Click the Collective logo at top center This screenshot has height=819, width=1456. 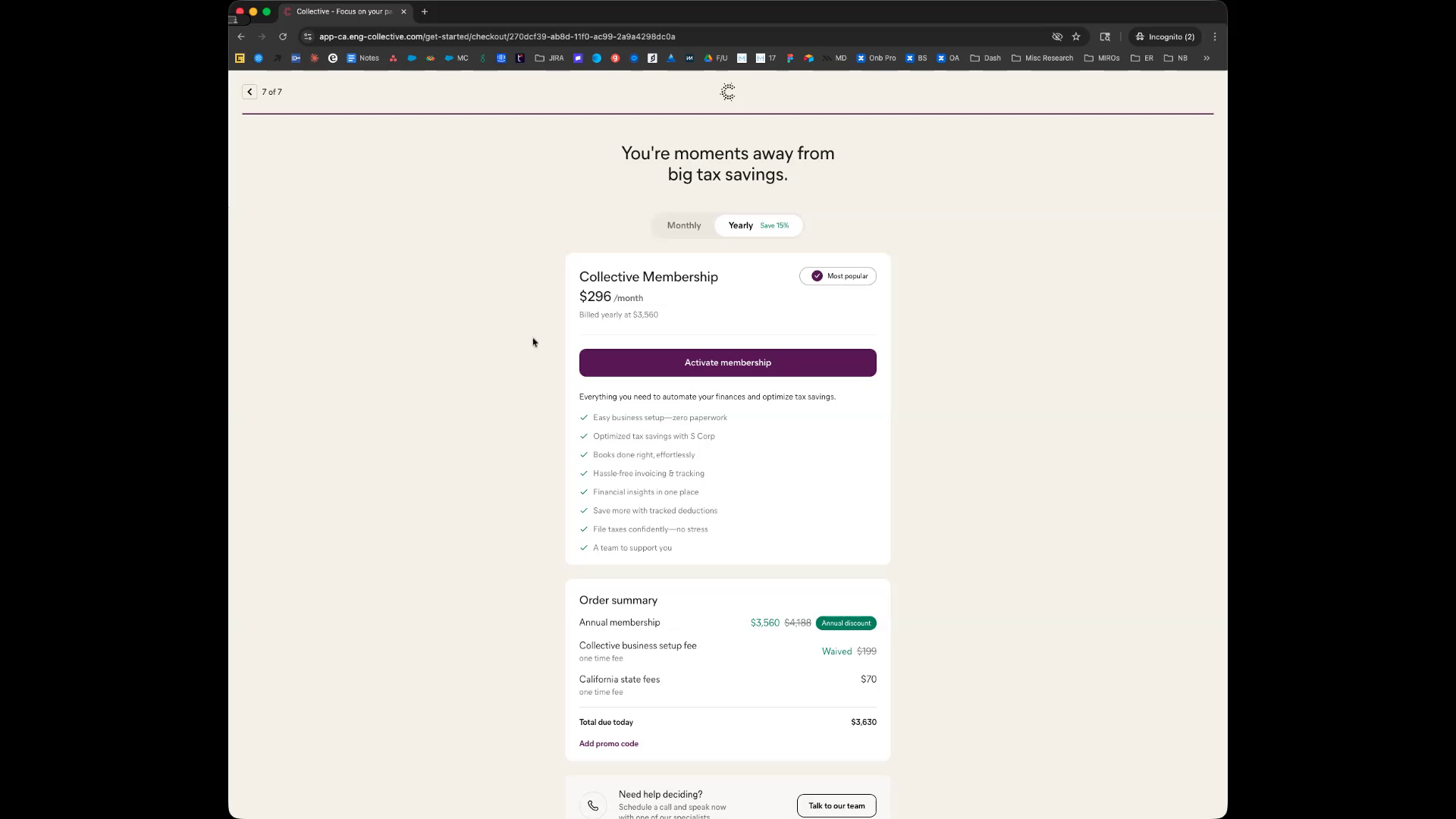pos(727,92)
